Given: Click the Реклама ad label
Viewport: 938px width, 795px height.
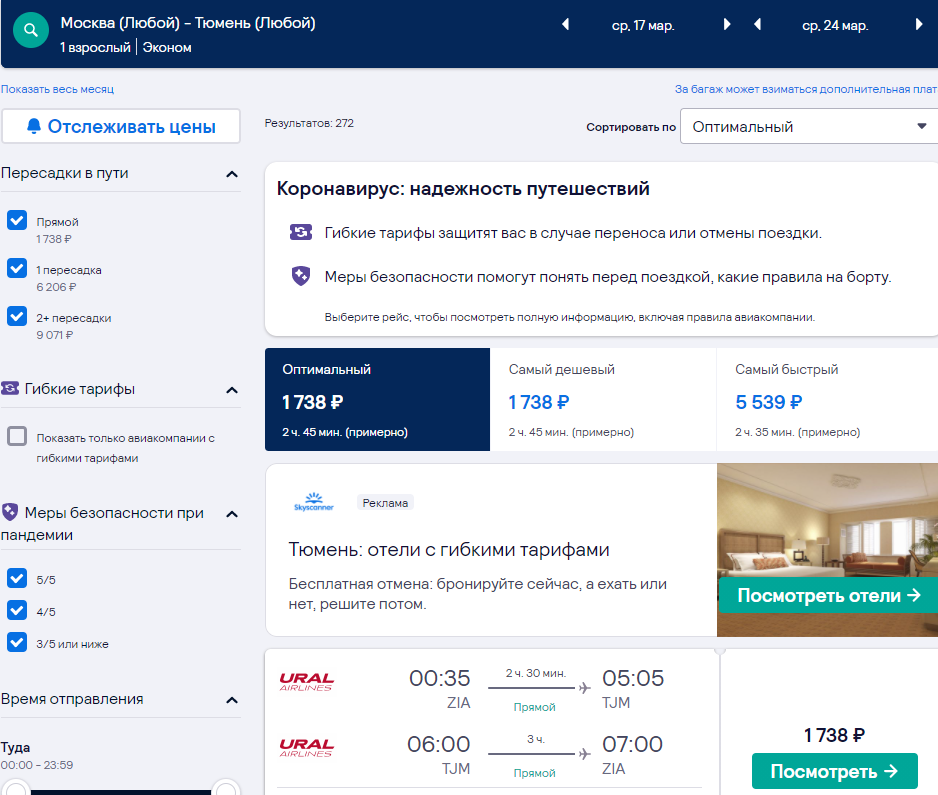Looking at the screenshot, I should tap(385, 502).
